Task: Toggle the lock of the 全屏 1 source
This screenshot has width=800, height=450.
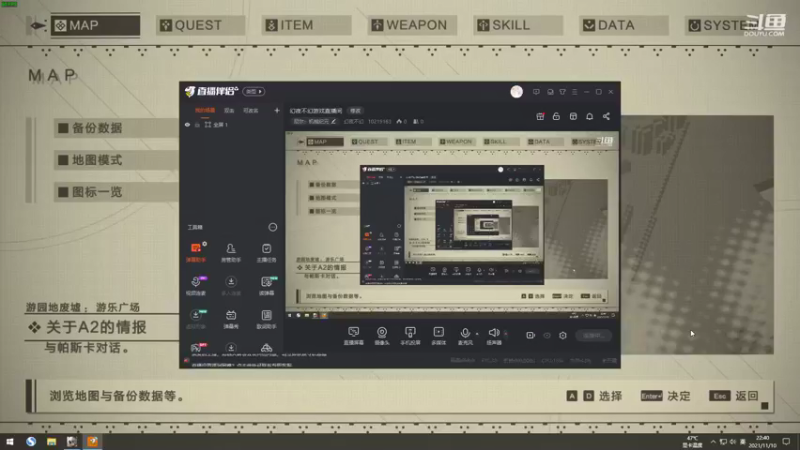Action: coord(197,124)
